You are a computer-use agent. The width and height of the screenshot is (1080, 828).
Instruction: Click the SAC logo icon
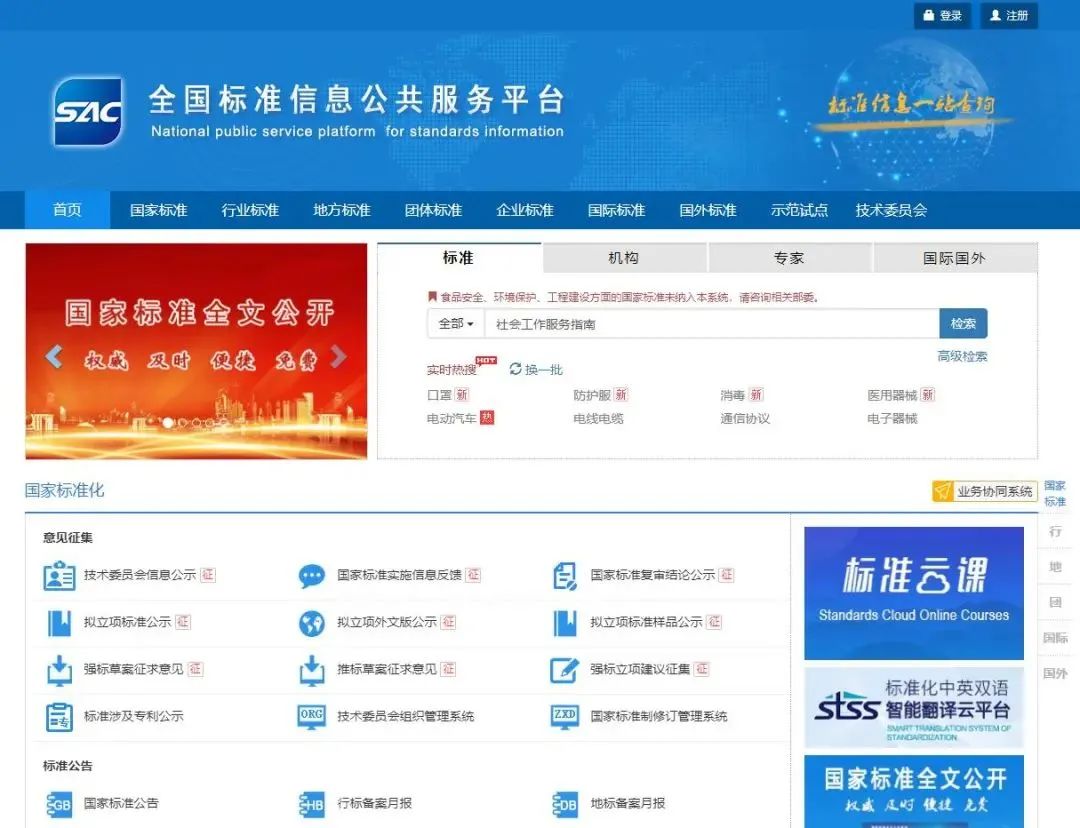pyautogui.click(x=87, y=112)
